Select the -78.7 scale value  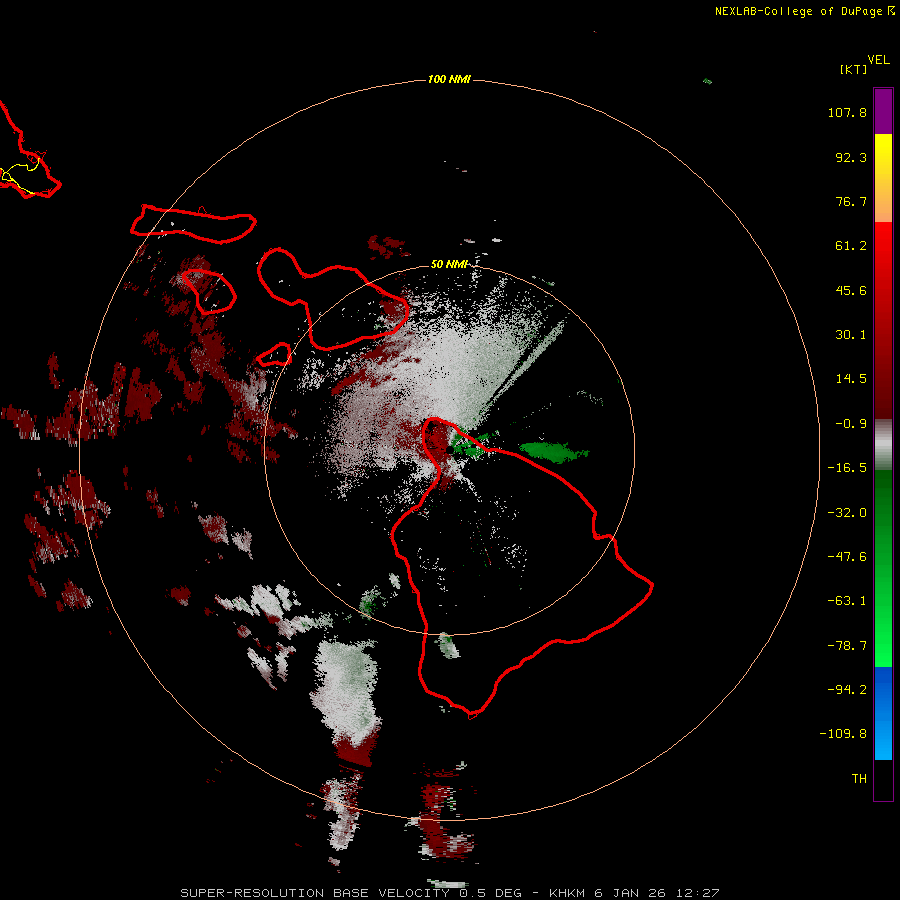click(x=847, y=646)
